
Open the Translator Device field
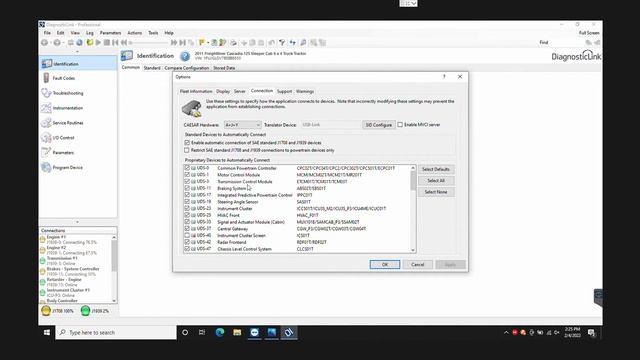pyautogui.click(x=330, y=124)
